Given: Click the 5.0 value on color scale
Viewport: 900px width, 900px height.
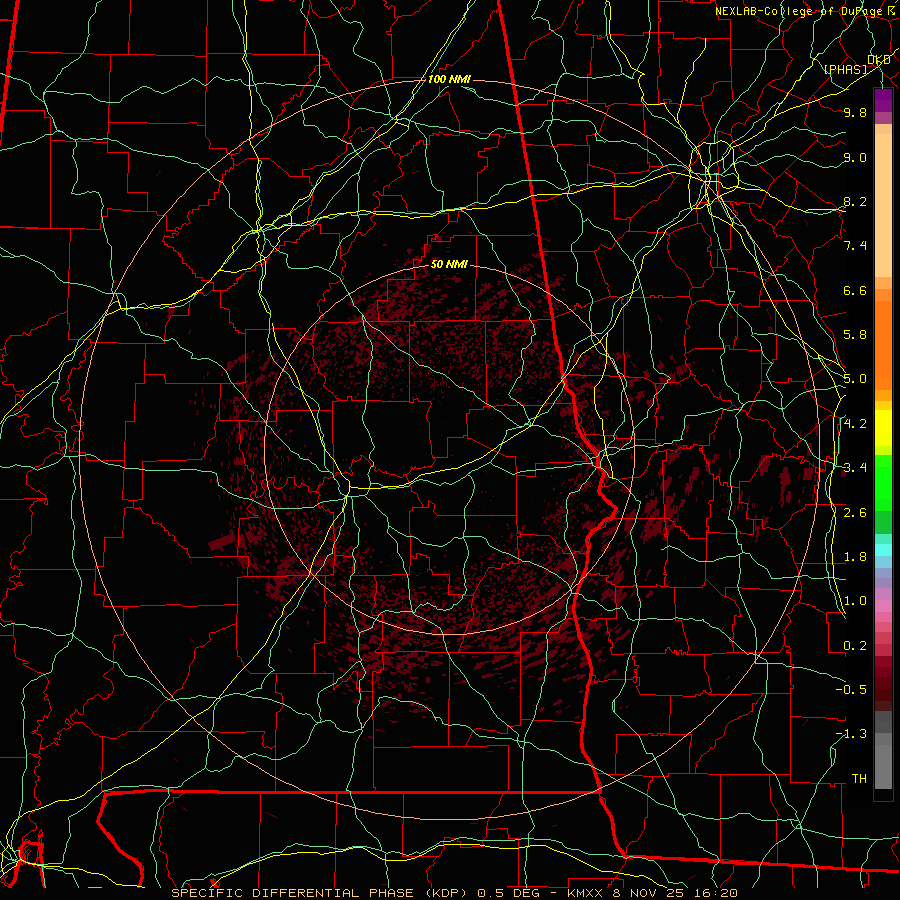Looking at the screenshot, I should coord(855,379).
